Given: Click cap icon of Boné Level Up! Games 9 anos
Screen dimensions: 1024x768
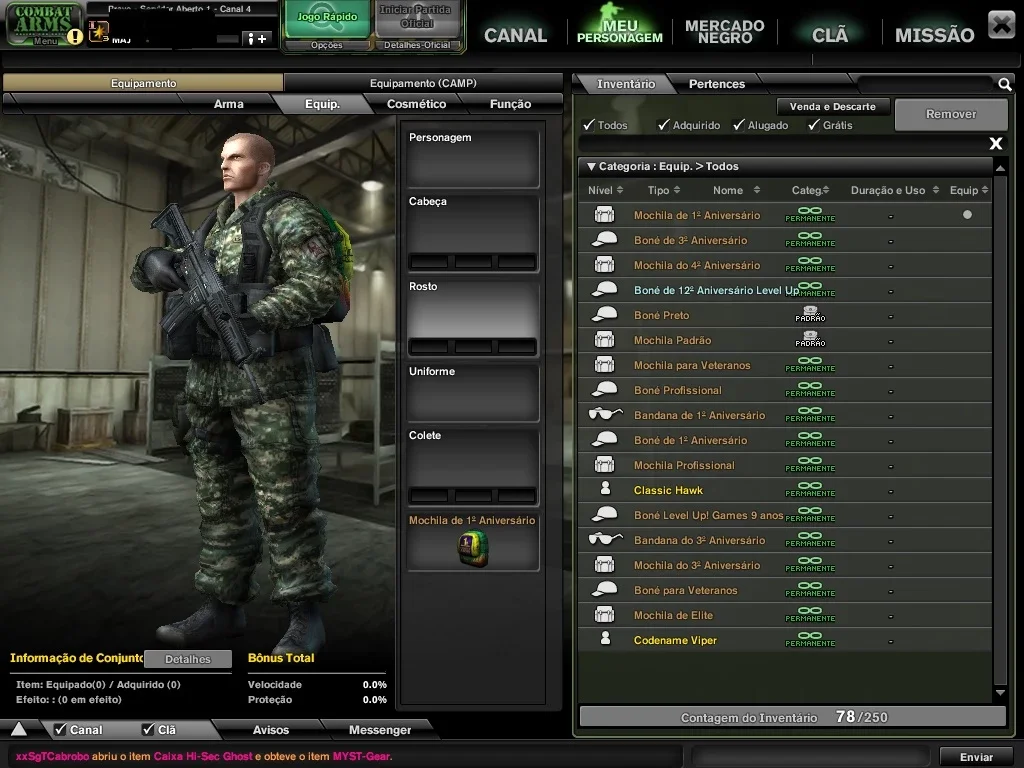Looking at the screenshot, I should pyautogui.click(x=604, y=515).
